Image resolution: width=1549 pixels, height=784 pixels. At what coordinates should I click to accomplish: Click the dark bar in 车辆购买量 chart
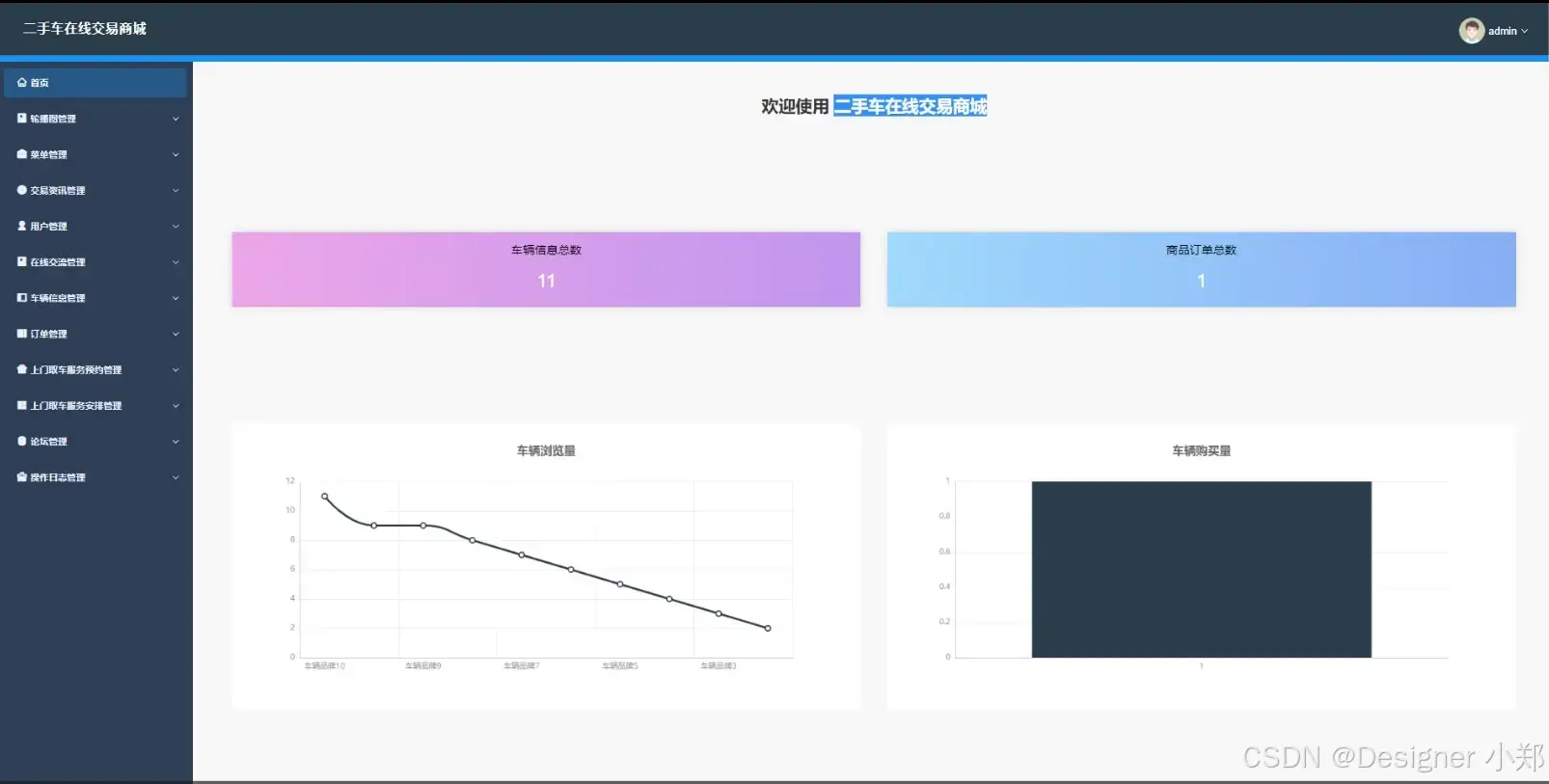pyautogui.click(x=1202, y=569)
